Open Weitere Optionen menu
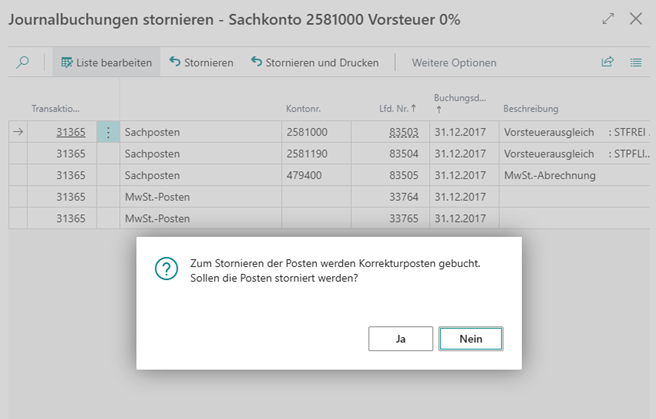 click(x=453, y=62)
